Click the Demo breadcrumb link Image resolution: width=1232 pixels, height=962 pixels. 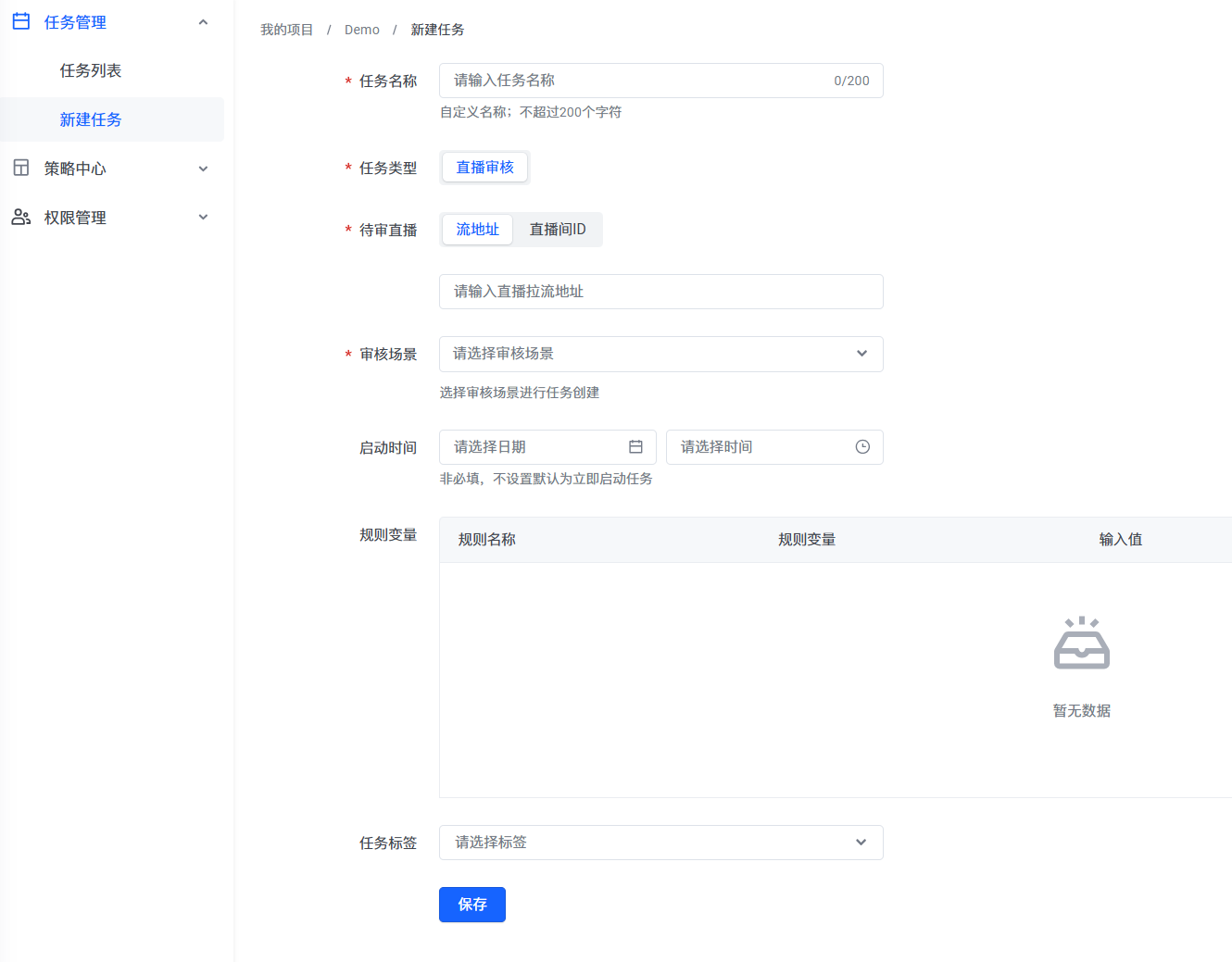(361, 30)
